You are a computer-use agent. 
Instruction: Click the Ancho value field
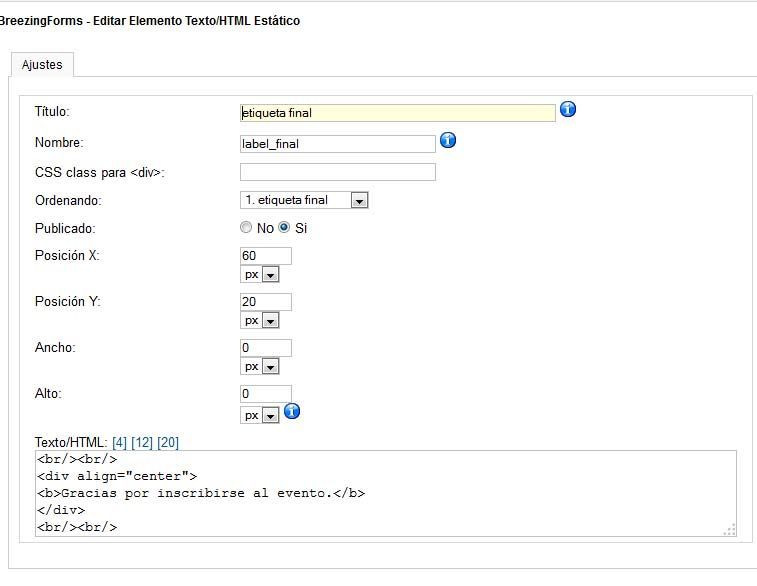266,348
